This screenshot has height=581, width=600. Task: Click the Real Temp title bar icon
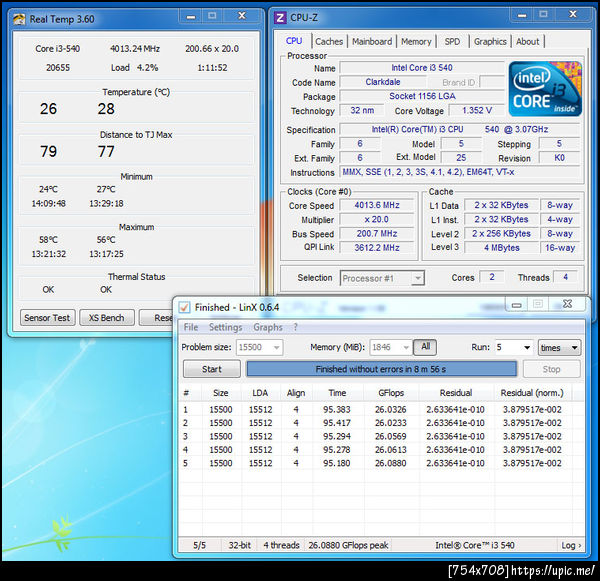[x=18, y=18]
